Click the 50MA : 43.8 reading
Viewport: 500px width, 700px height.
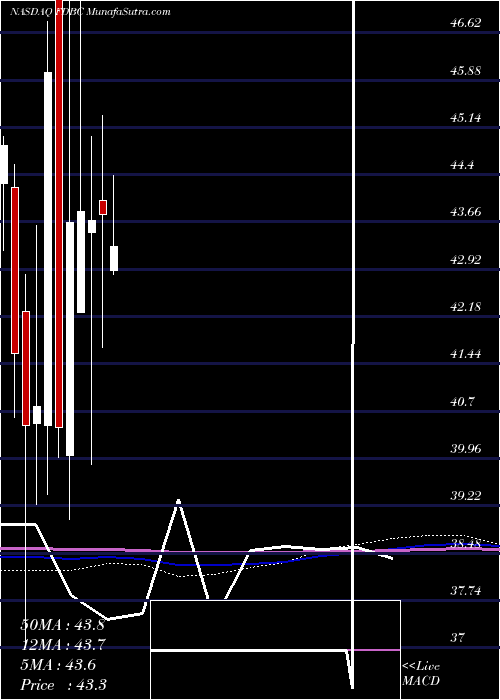point(62,625)
